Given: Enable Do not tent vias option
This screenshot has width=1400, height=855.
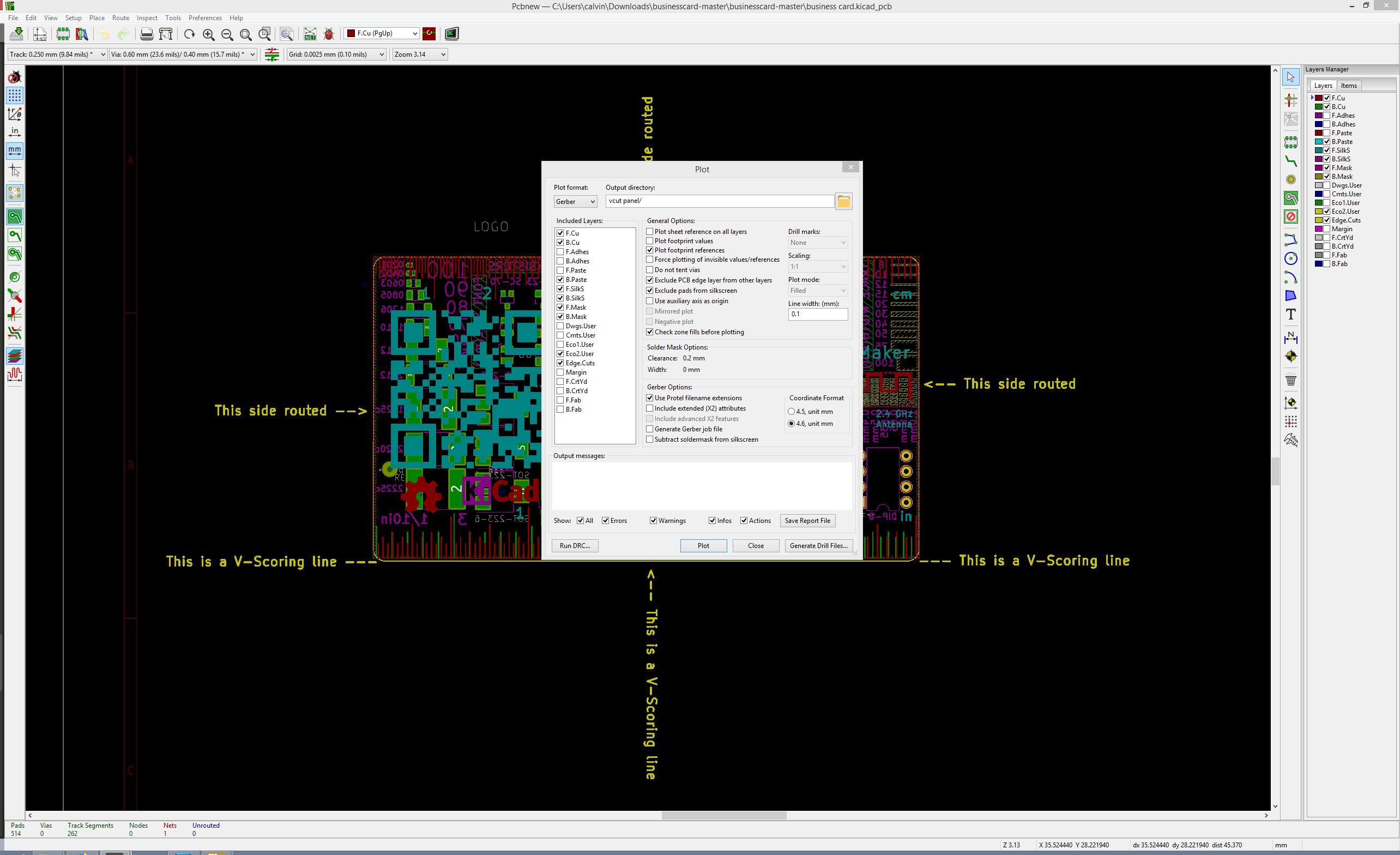Looking at the screenshot, I should pyautogui.click(x=649, y=269).
